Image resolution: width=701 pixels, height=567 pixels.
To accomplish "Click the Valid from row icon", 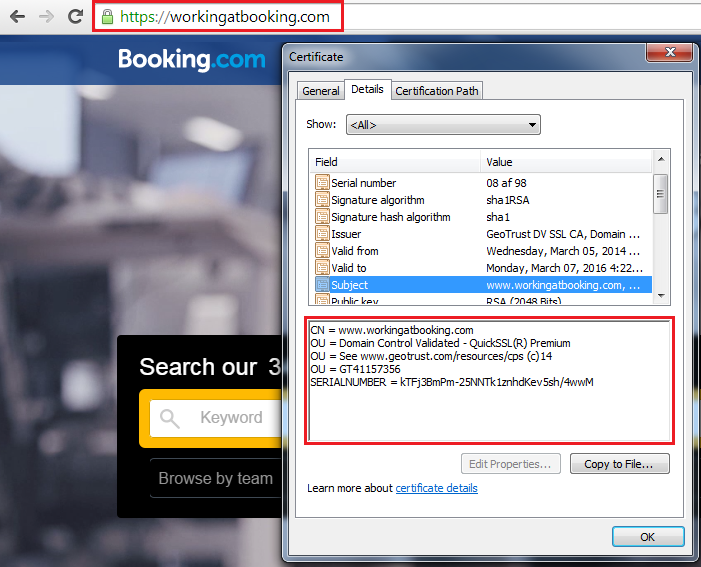I will [322, 250].
